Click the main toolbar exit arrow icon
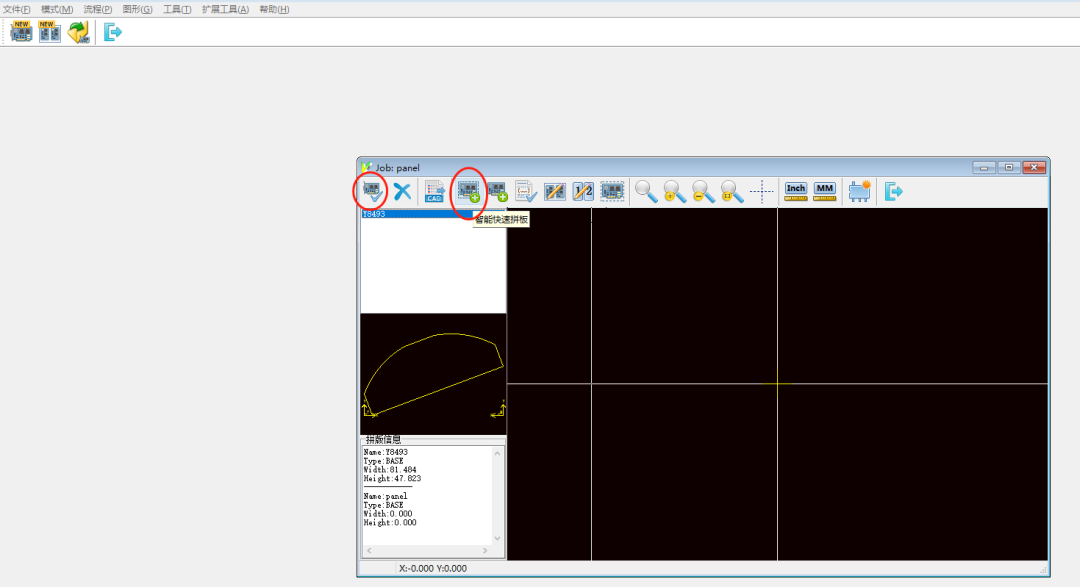This screenshot has height=587, width=1080. coord(112,32)
